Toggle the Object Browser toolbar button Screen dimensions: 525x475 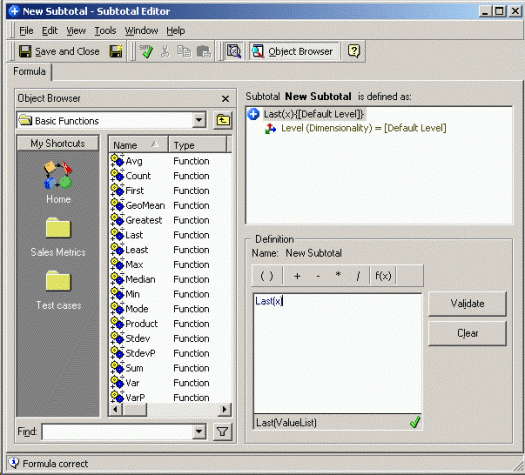point(294,51)
